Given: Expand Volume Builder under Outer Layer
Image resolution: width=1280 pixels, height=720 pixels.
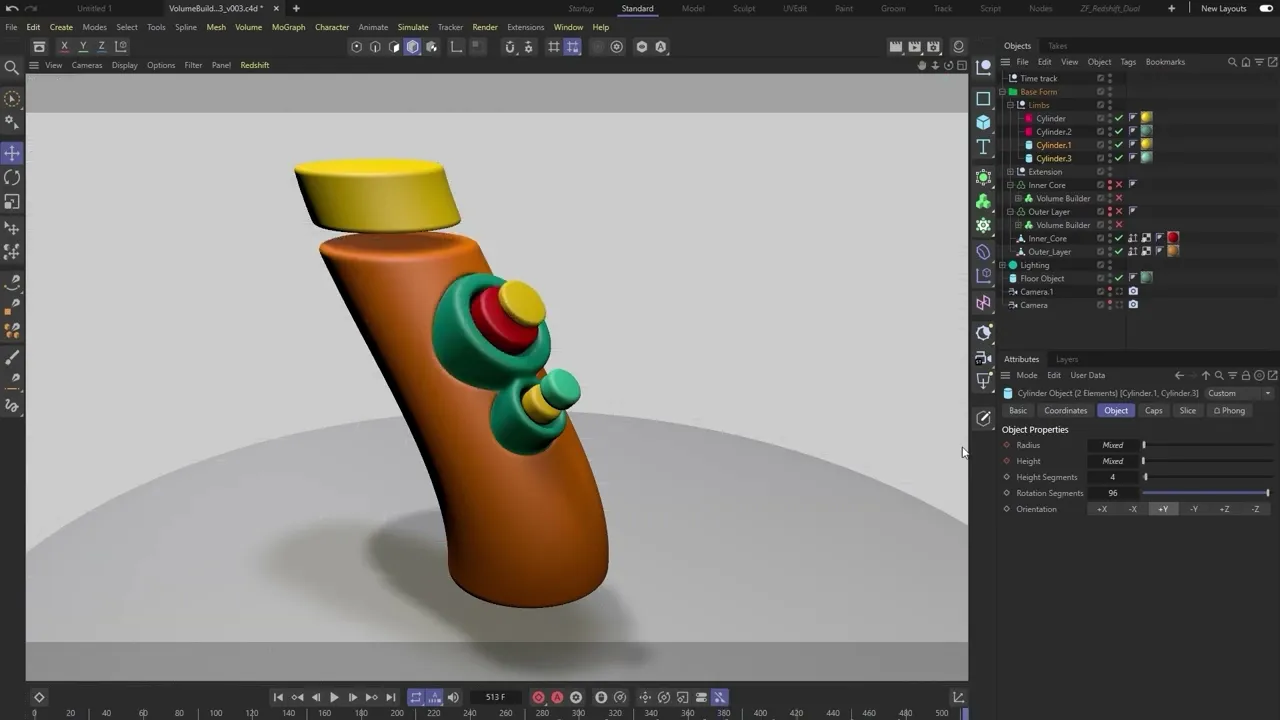Looking at the screenshot, I should click(x=1018, y=225).
